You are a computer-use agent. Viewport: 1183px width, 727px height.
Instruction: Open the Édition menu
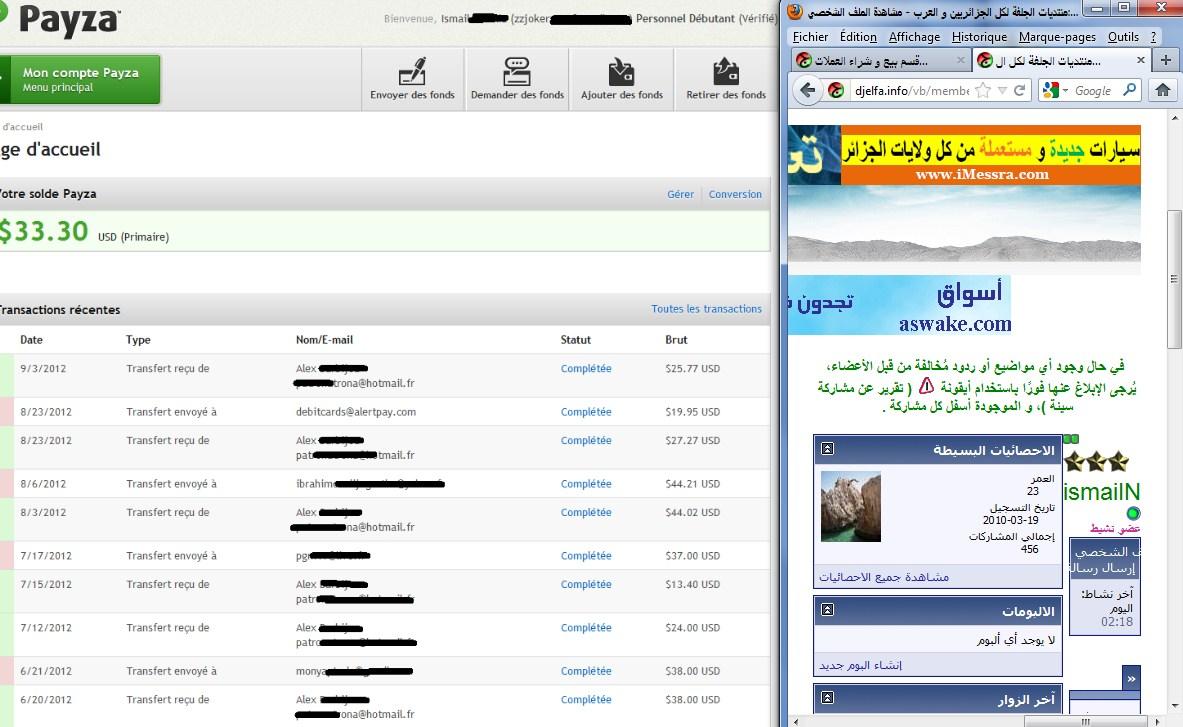tap(858, 37)
